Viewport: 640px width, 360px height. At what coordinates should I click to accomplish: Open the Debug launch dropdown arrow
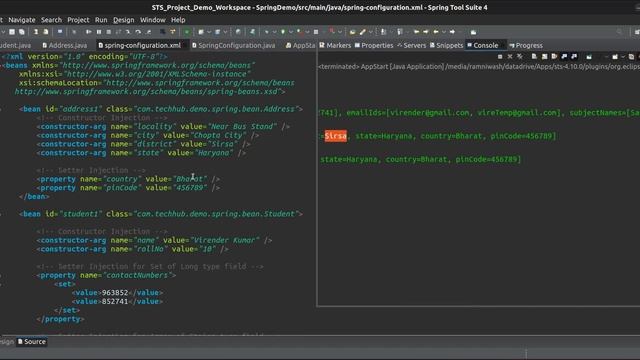click(275, 32)
